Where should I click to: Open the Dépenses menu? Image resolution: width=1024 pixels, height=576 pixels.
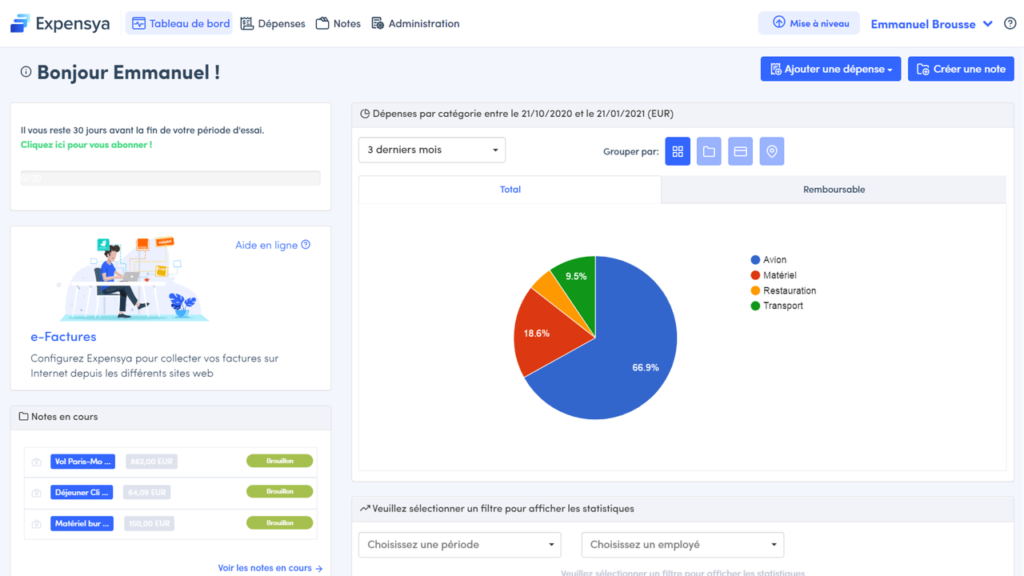tap(272, 24)
